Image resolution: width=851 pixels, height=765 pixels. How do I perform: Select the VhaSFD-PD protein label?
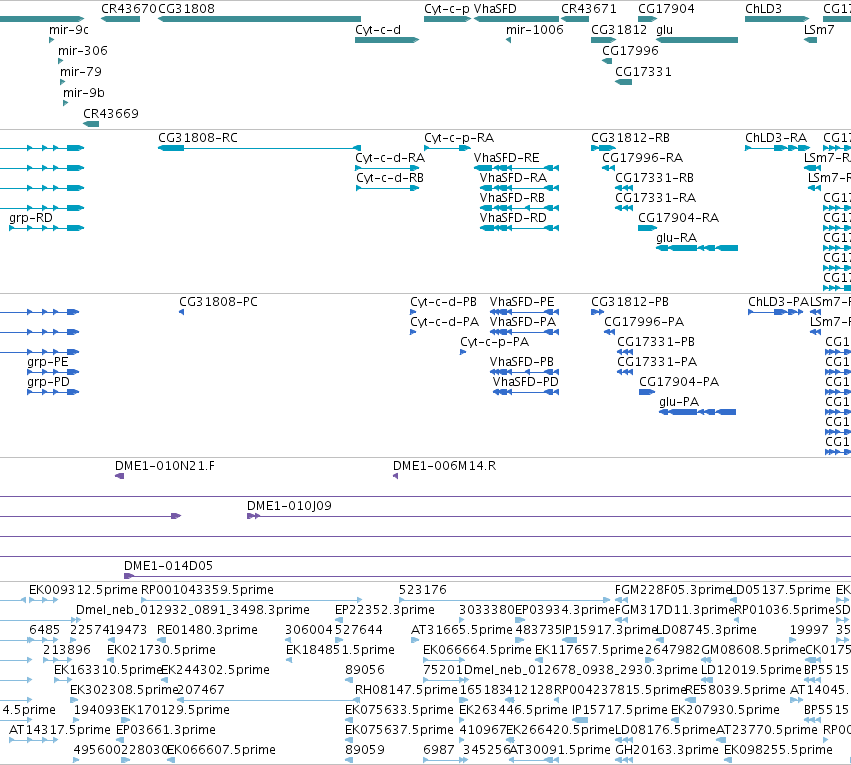(525, 382)
